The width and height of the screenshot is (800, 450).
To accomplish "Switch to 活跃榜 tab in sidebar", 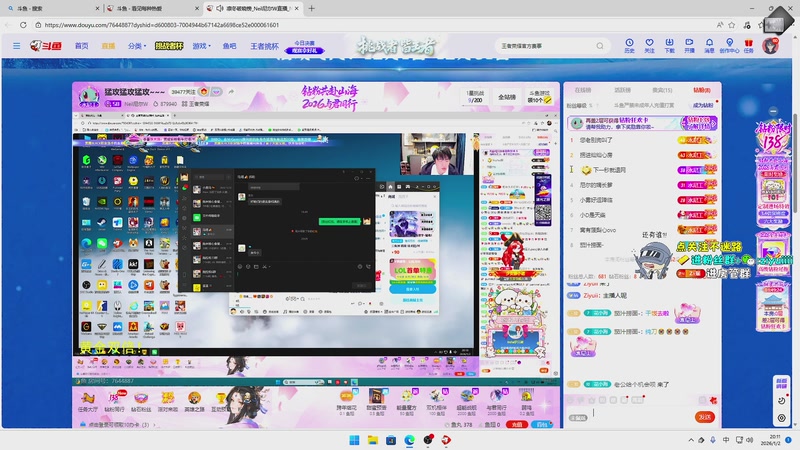I will 622,90.
